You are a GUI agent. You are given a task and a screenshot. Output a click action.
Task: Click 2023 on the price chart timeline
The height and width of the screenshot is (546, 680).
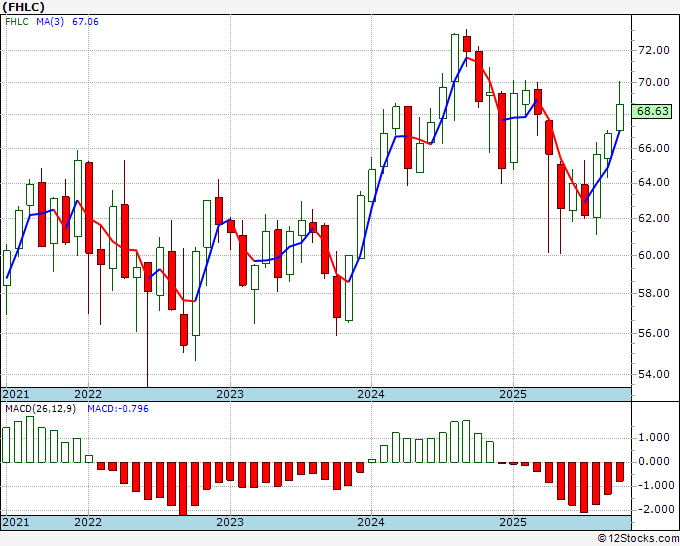click(x=230, y=394)
